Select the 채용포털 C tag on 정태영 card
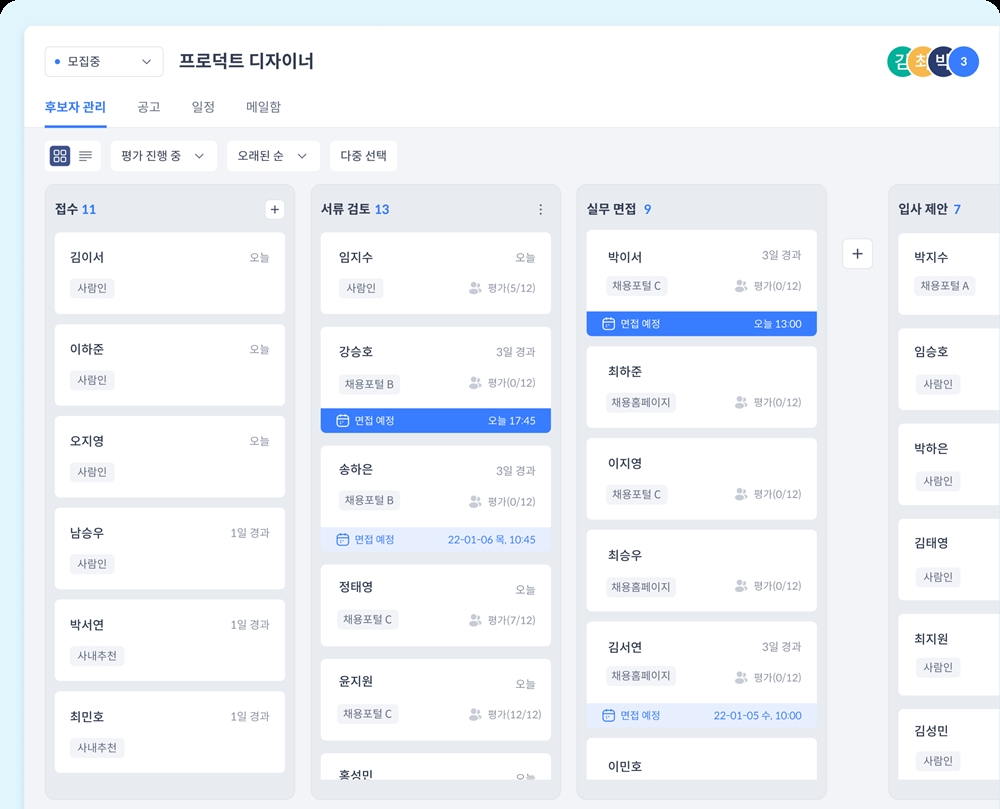 point(368,620)
